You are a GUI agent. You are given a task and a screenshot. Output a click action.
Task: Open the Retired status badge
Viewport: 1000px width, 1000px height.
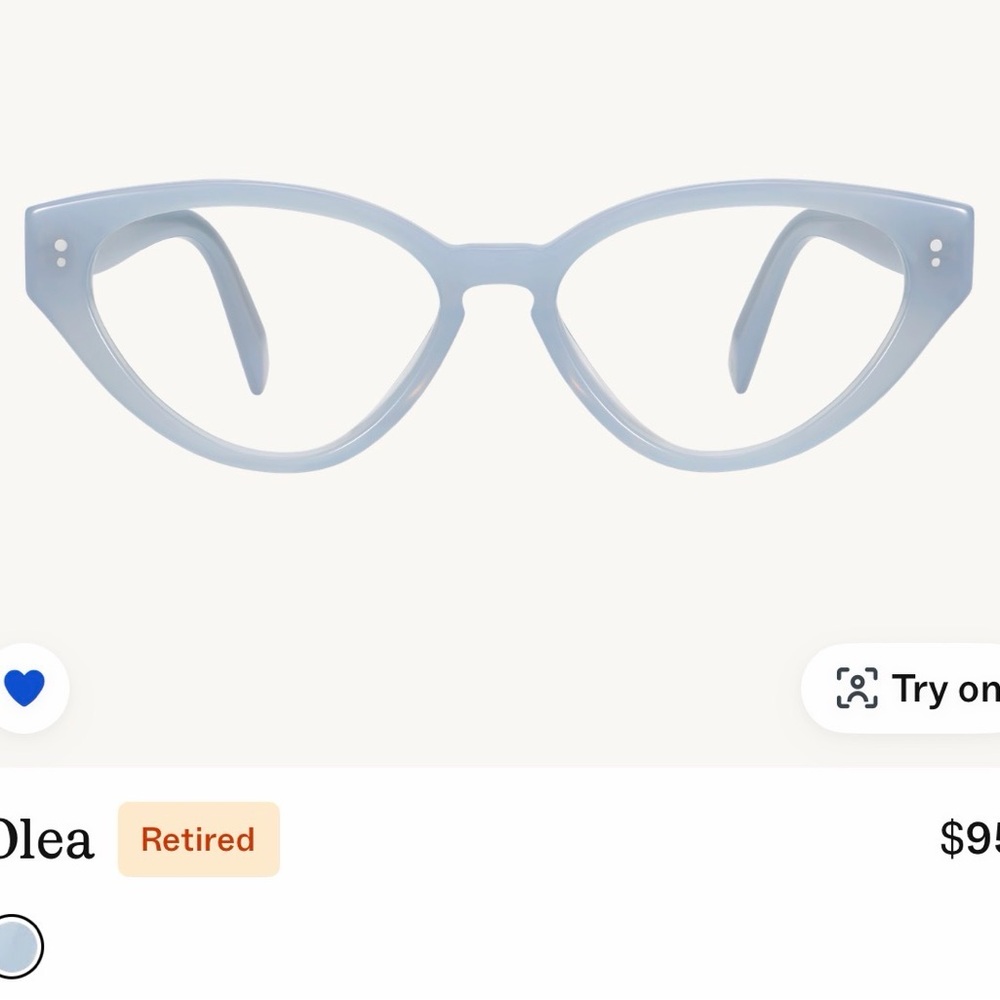click(x=198, y=840)
